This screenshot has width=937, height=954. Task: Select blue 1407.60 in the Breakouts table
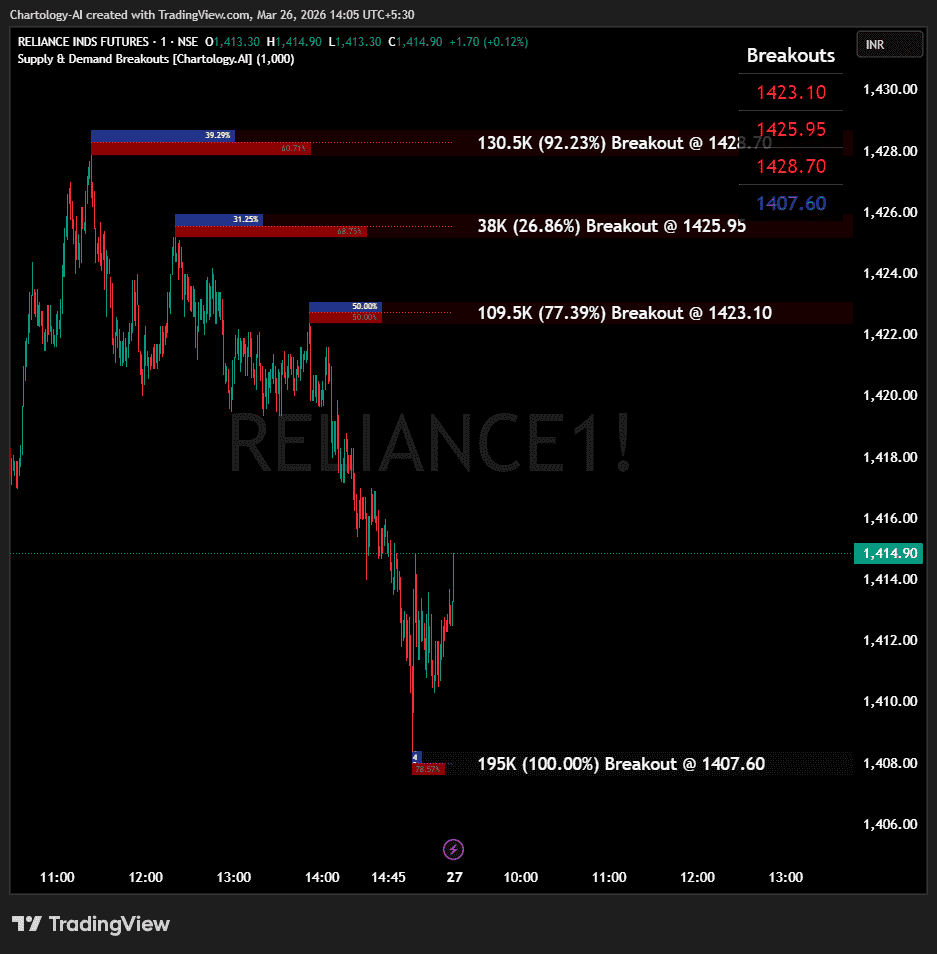click(790, 204)
